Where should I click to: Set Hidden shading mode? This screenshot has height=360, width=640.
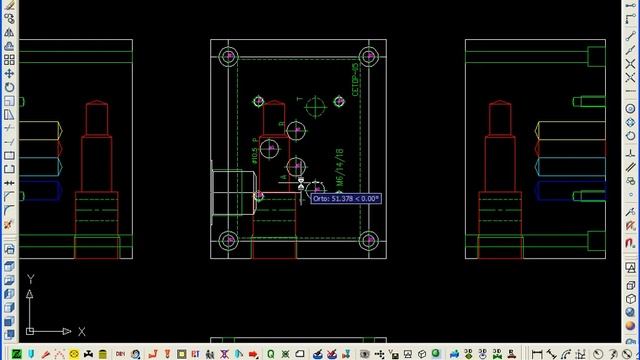631,299
